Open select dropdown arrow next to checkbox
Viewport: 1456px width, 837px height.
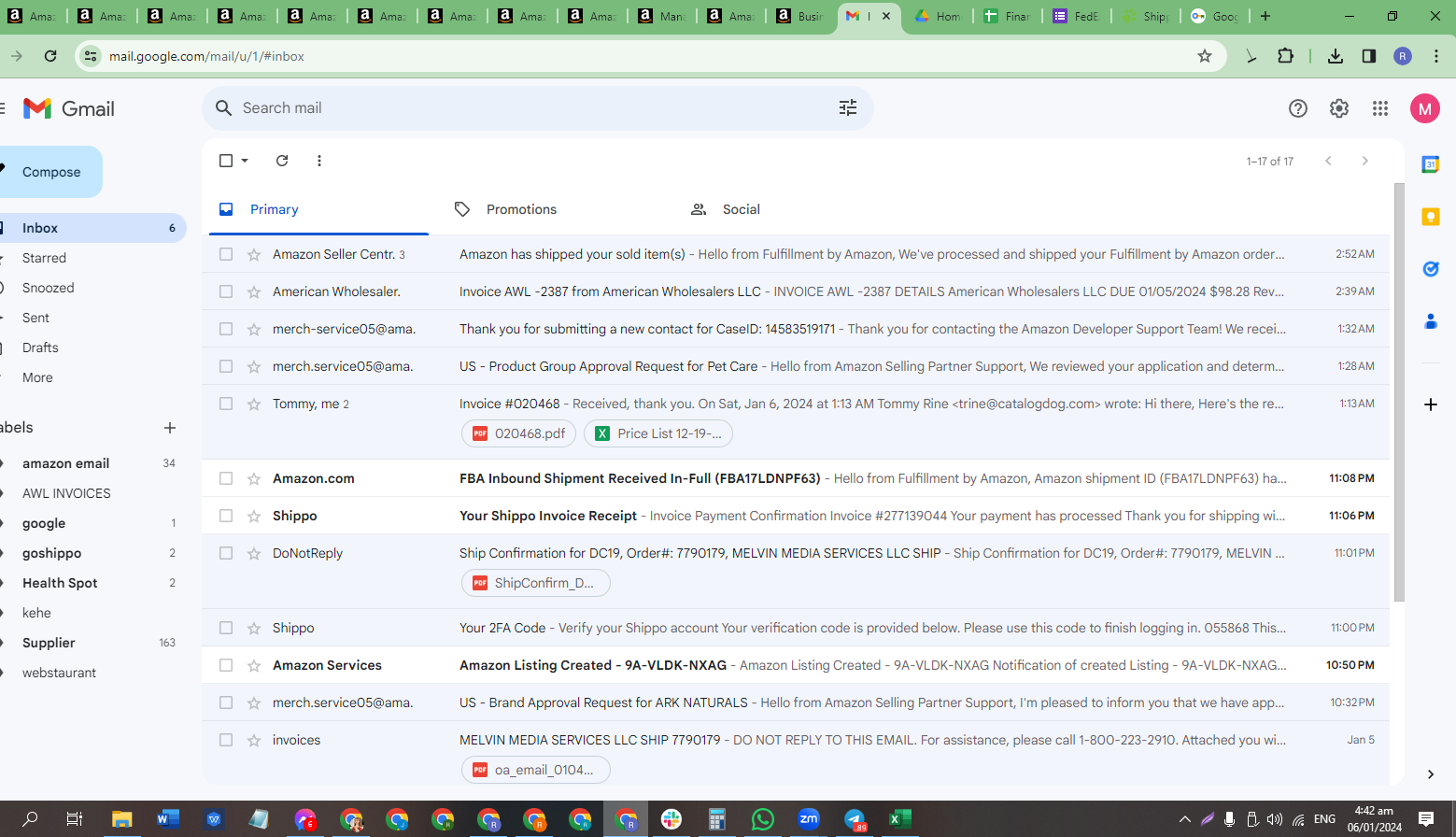pyautogui.click(x=245, y=161)
